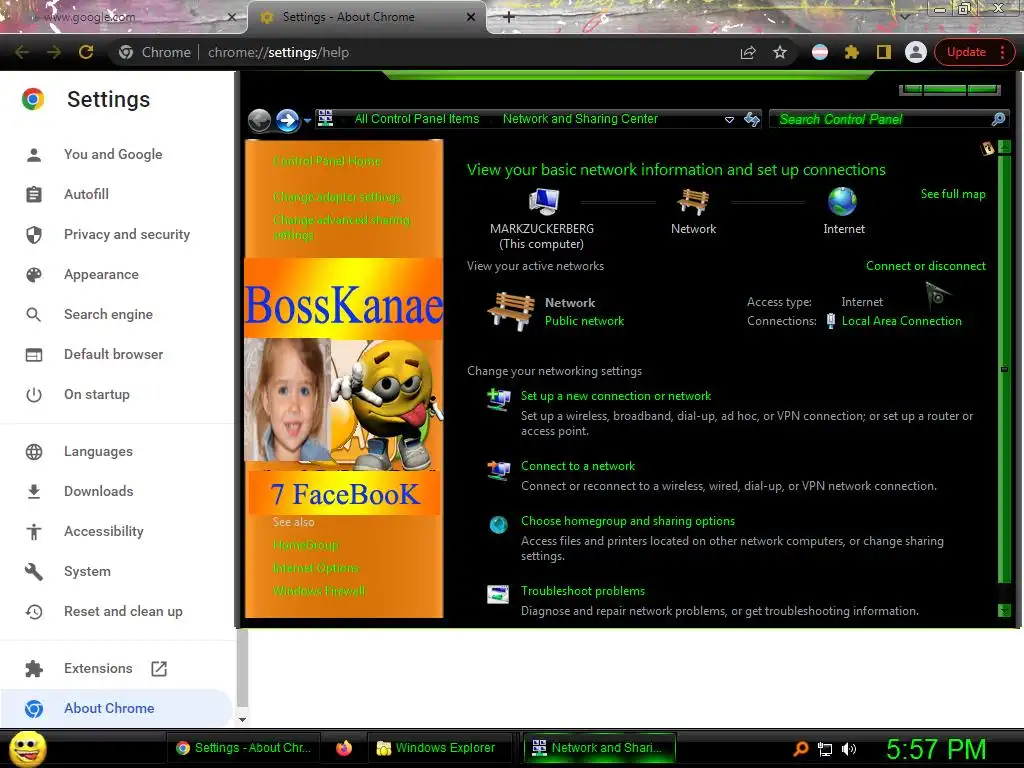
Task: Click the Update button in Chrome
Action: coord(967,52)
